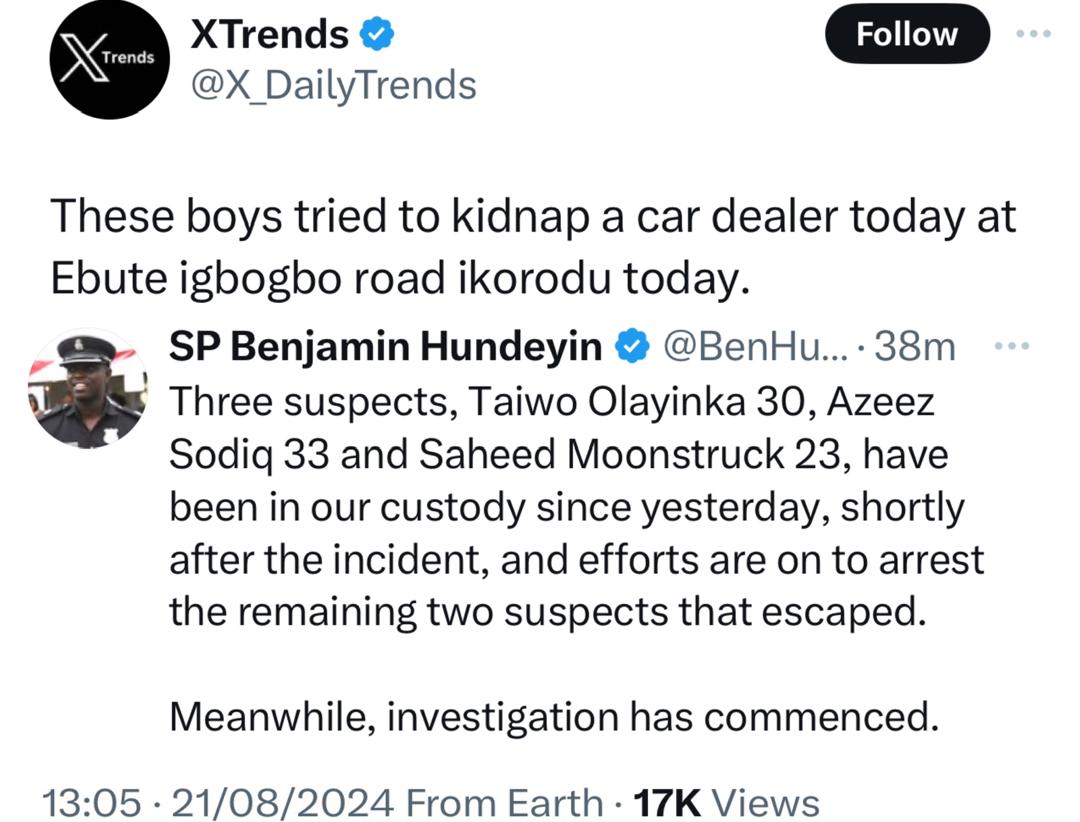Click the 'Meanwhile, investigation has commenced' line
Viewport: 1080px width, 822px height.
pos(554,716)
